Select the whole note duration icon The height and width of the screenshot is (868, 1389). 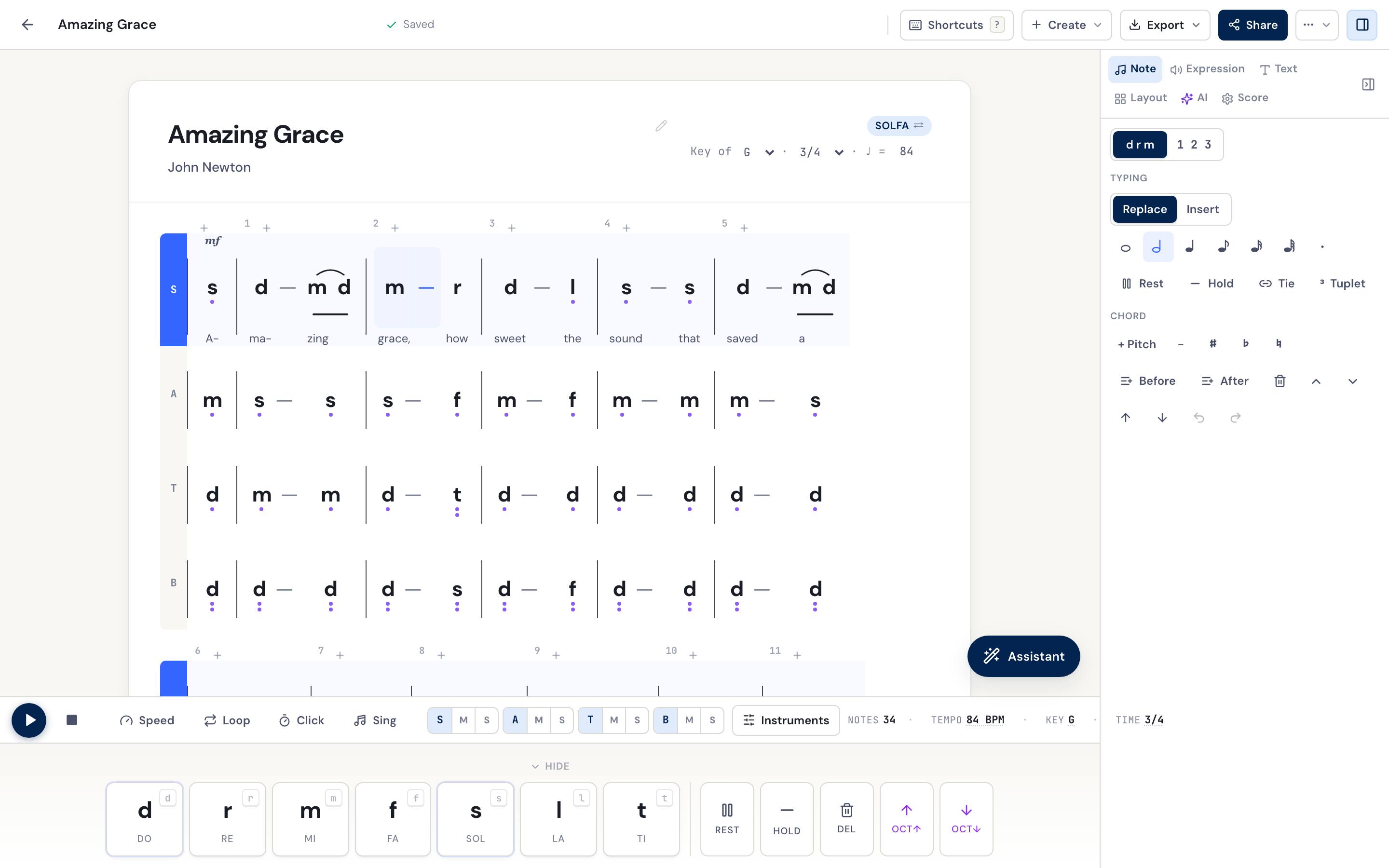(x=1125, y=247)
